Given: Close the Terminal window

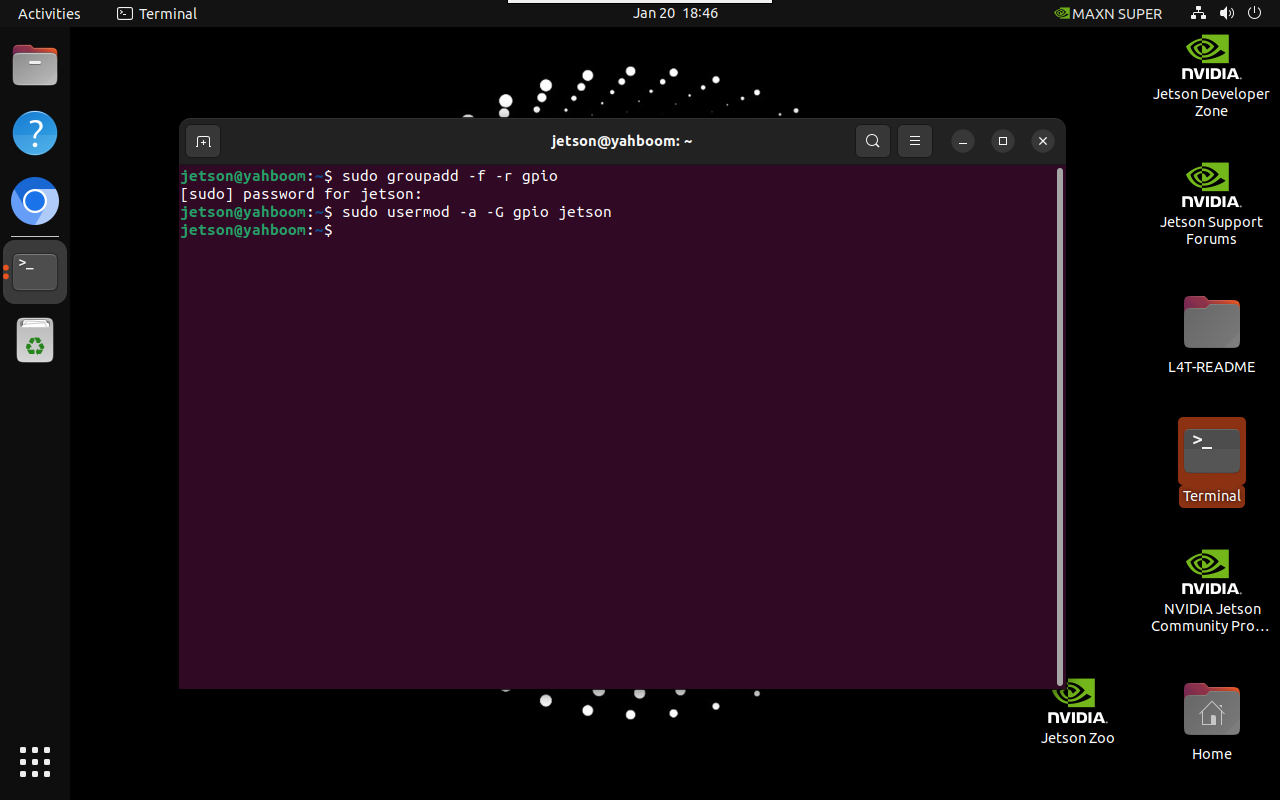Looking at the screenshot, I should (1043, 141).
